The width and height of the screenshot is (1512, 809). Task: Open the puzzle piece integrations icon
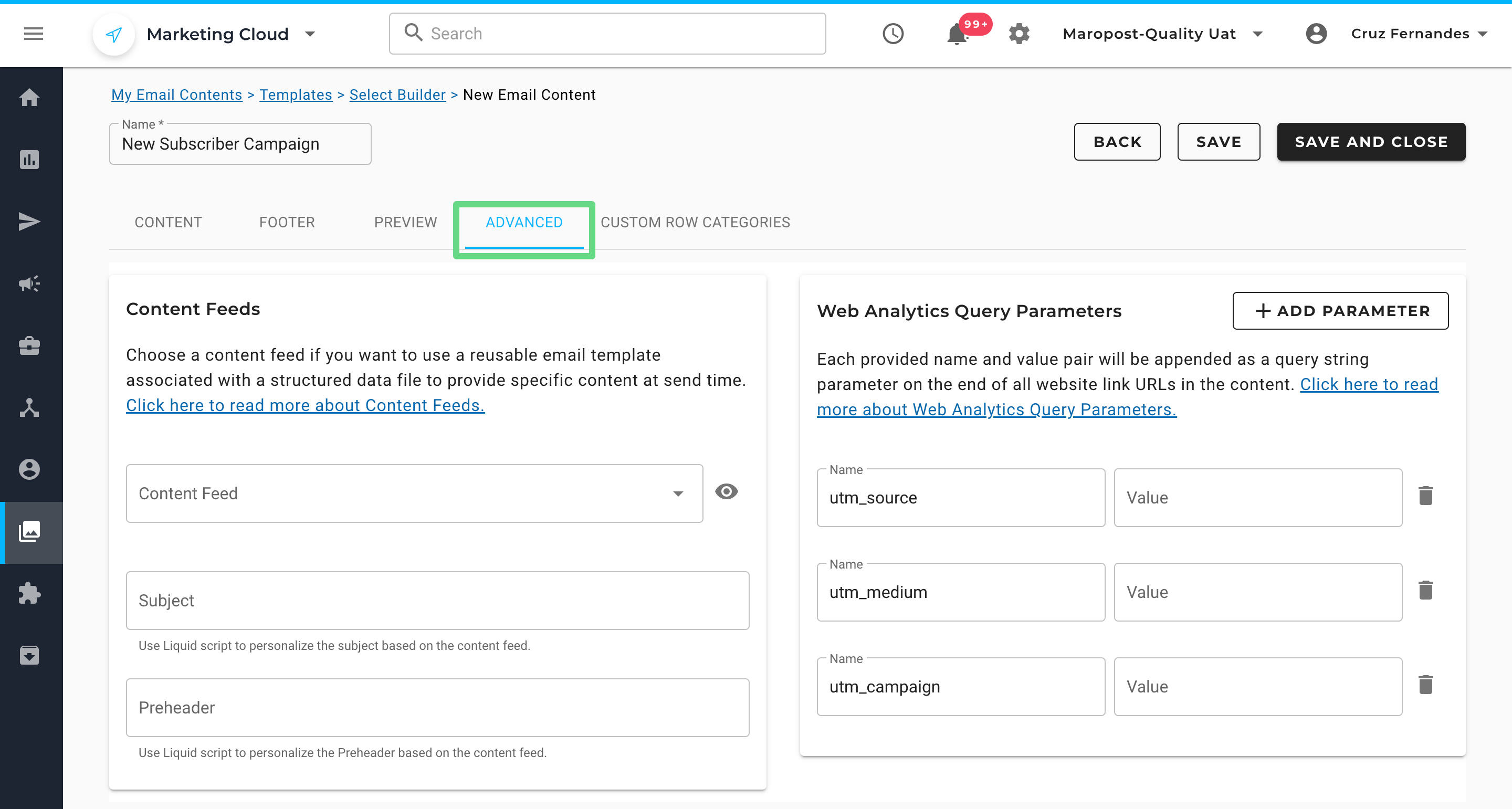point(29,593)
